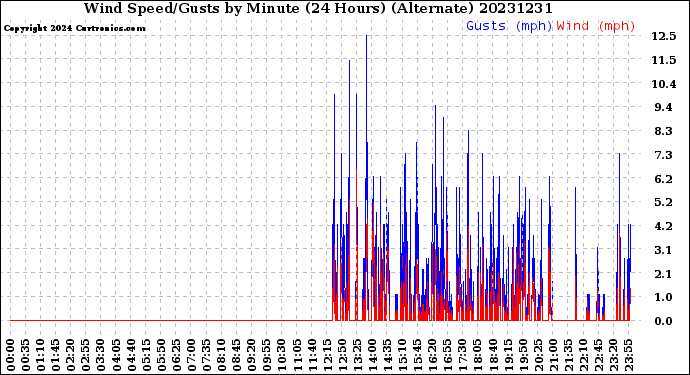Click the 06:25 time label
Image resolution: width=690 pixels, height=375 pixels.
176,355
